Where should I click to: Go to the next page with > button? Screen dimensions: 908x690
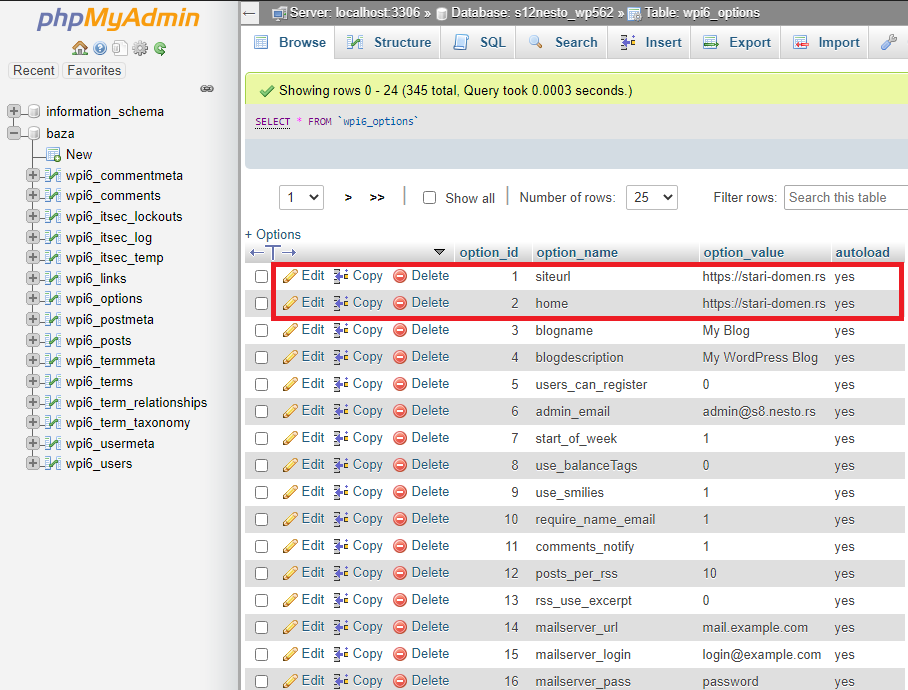[x=348, y=197]
